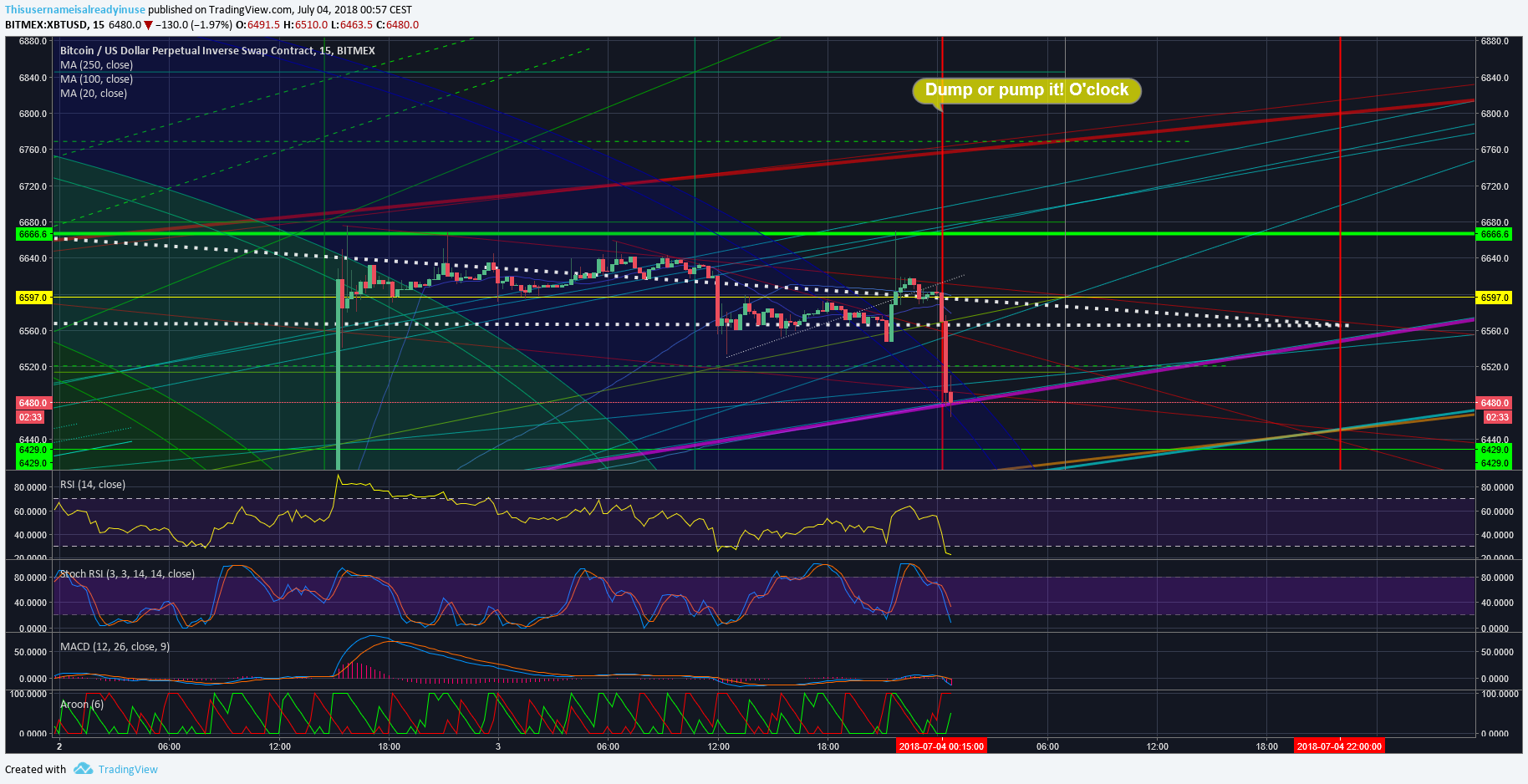Click the red 2018-07-04 22:00:00 time label
Viewport: 1528px width, 784px height.
[1339, 746]
